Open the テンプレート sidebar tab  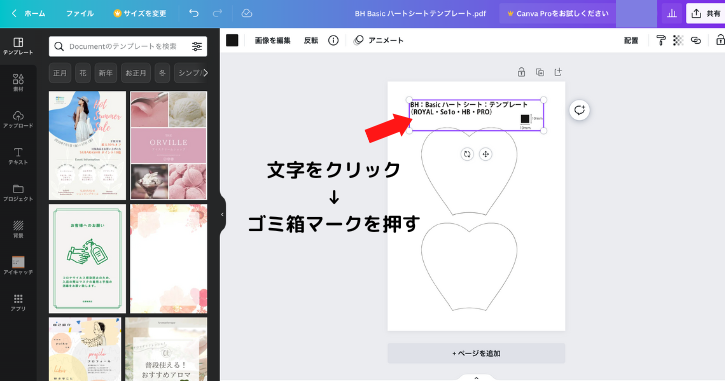pos(18,46)
